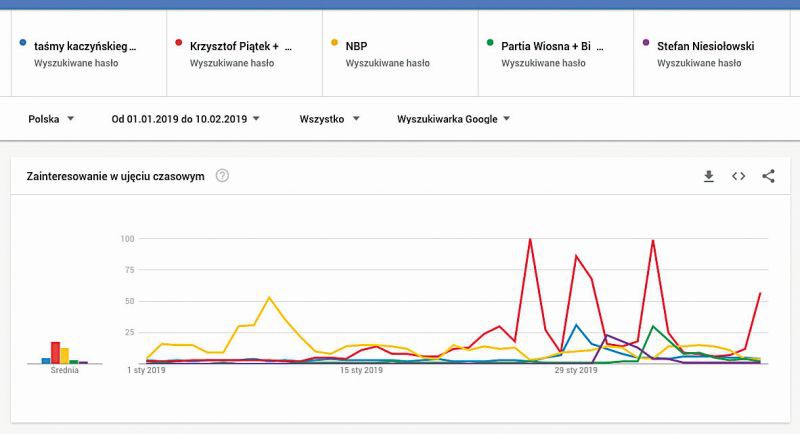The width and height of the screenshot is (800, 434).
Task: Edit the Stefan Niesiołowski search term
Action: point(705,46)
